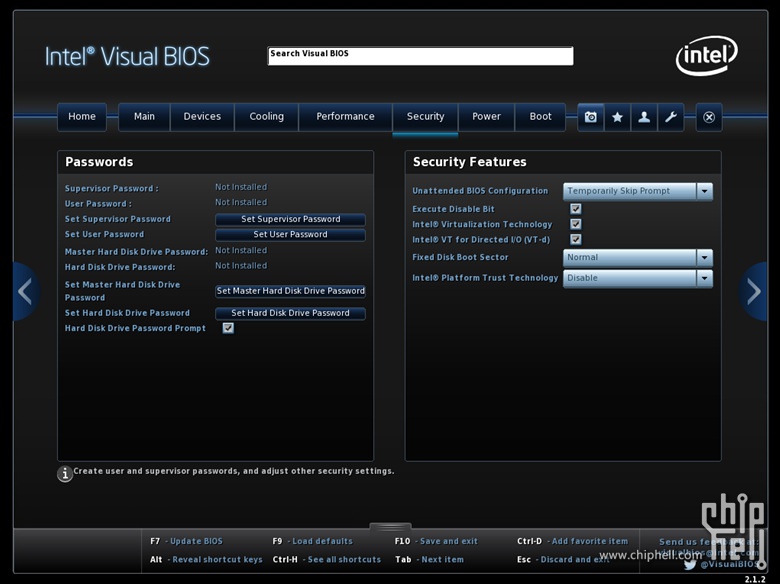
Task: Click the circled X exit icon
Action: click(x=709, y=117)
